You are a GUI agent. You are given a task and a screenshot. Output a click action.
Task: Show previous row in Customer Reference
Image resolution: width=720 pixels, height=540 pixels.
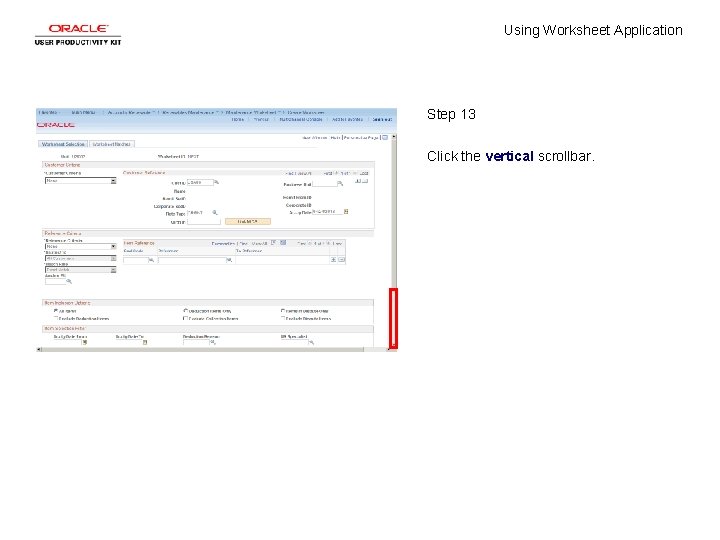point(337,173)
